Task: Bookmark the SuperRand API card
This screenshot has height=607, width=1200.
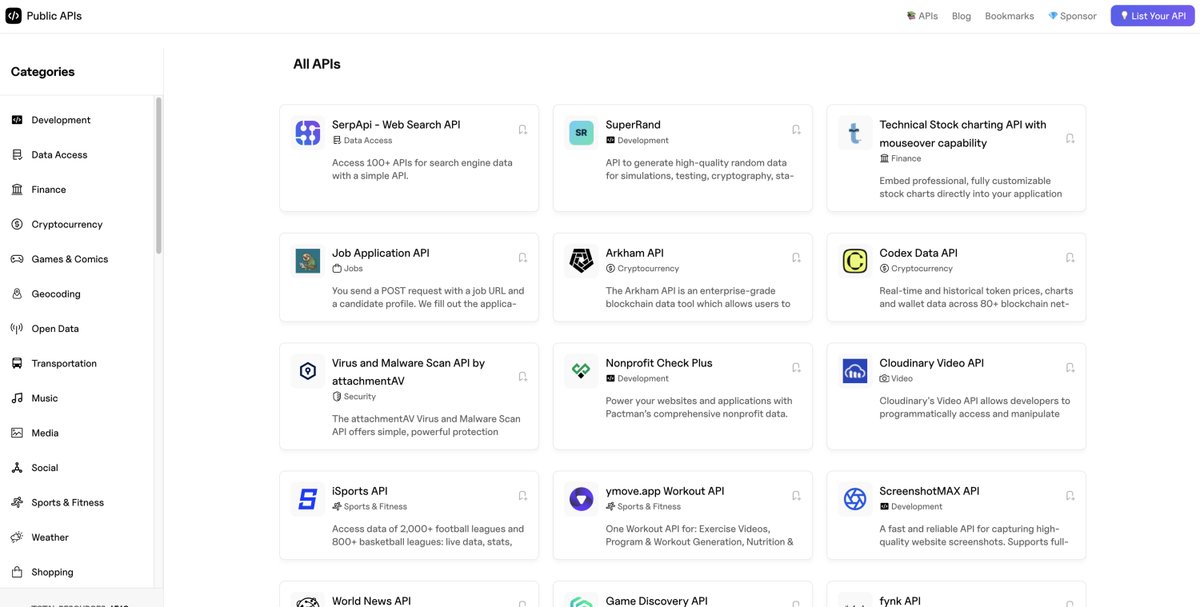Action: (x=796, y=129)
